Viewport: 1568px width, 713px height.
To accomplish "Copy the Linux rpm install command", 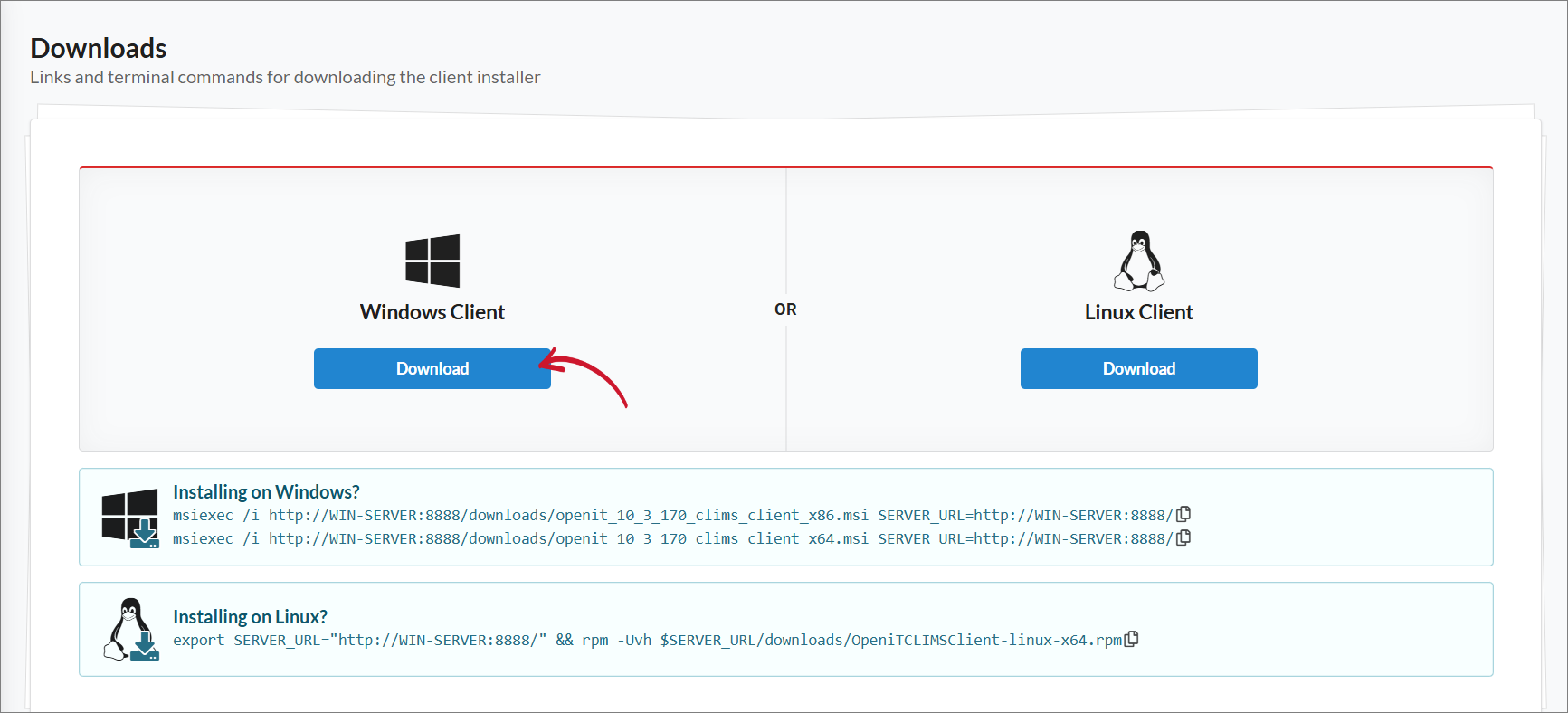I will click(x=1131, y=639).
